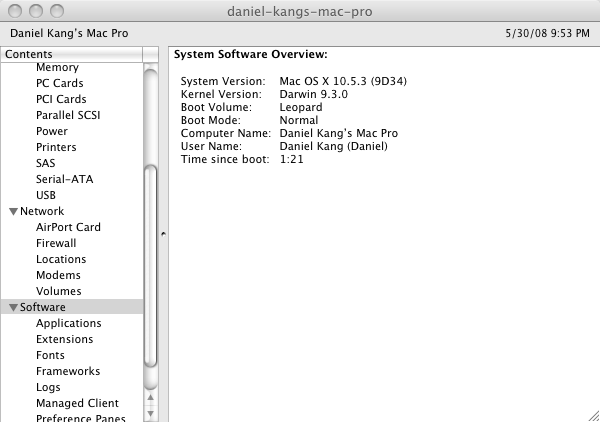
Task: Show Serial-ATA details
Action: 65,179
